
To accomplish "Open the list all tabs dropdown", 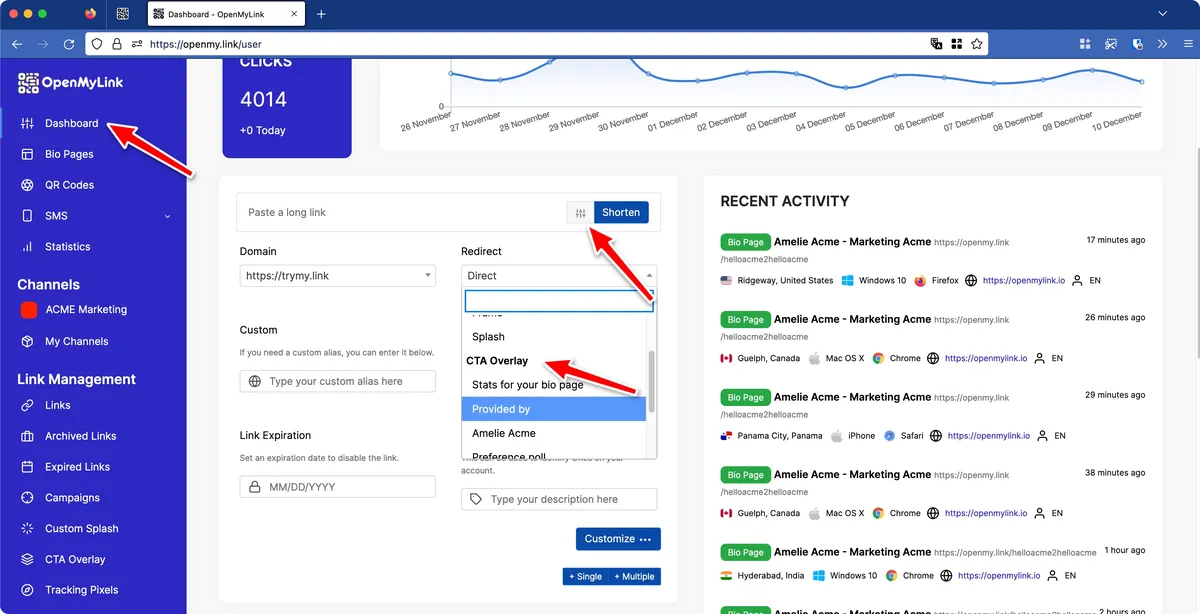I will tap(1162, 14).
